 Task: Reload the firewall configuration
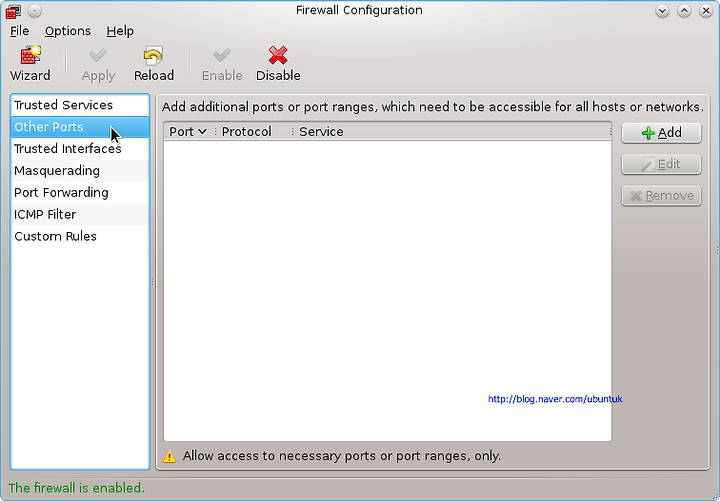[154, 64]
